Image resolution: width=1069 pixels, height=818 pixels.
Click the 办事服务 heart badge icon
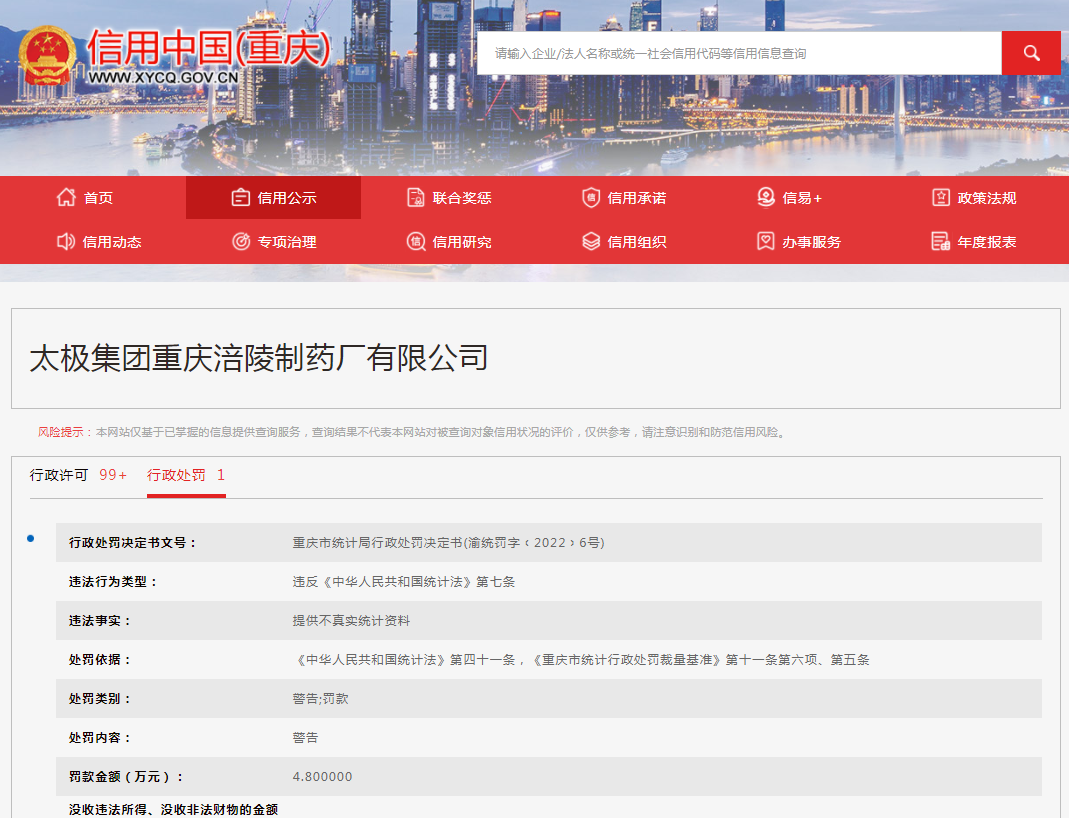[766, 241]
